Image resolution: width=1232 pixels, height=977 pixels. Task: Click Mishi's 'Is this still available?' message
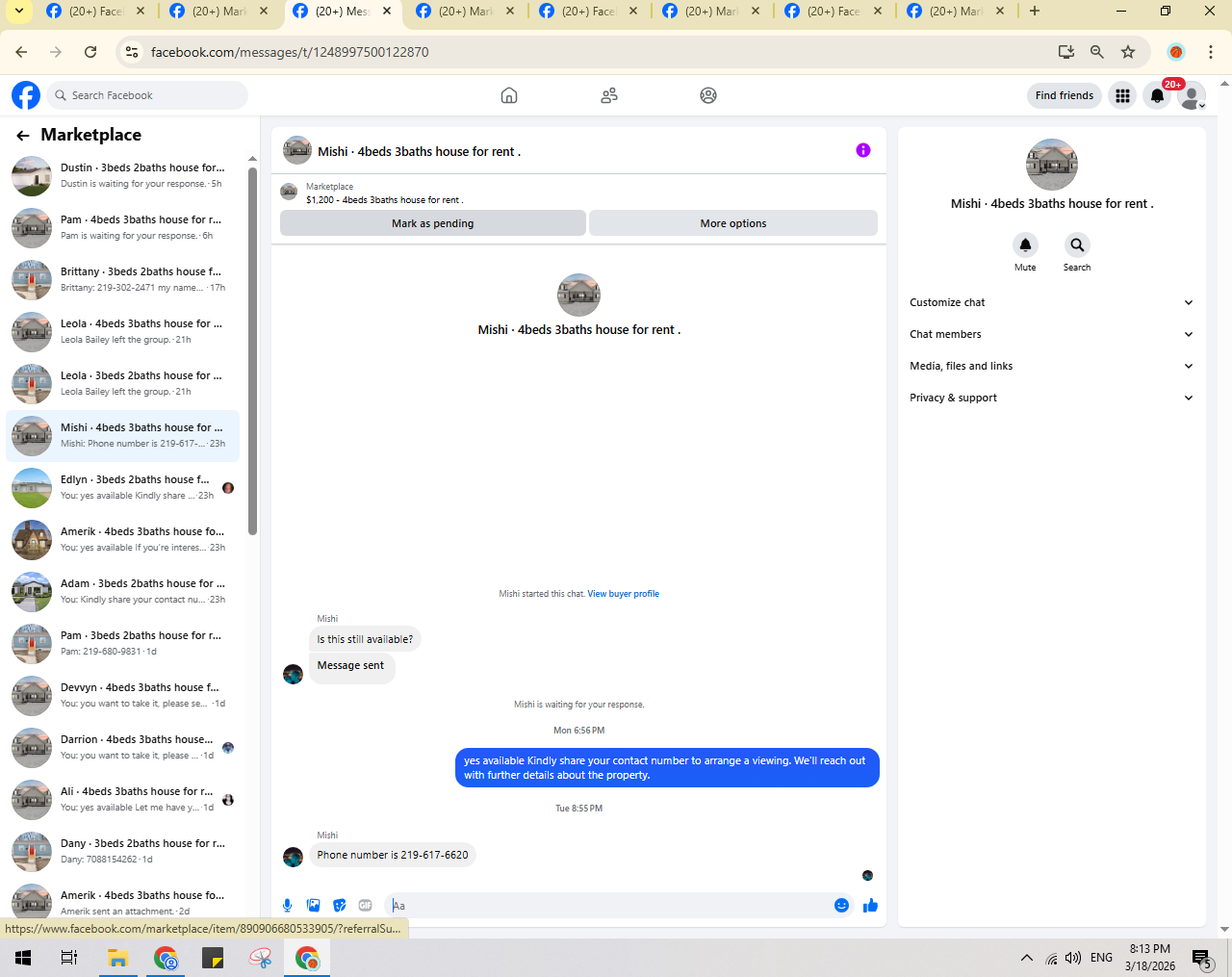click(365, 639)
